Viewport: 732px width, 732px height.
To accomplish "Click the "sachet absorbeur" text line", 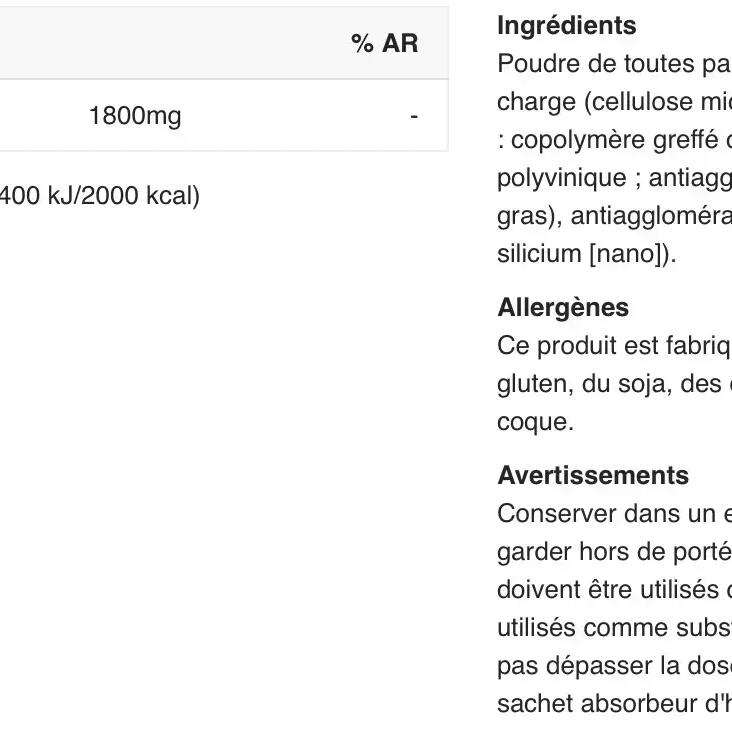I will pos(614,704).
